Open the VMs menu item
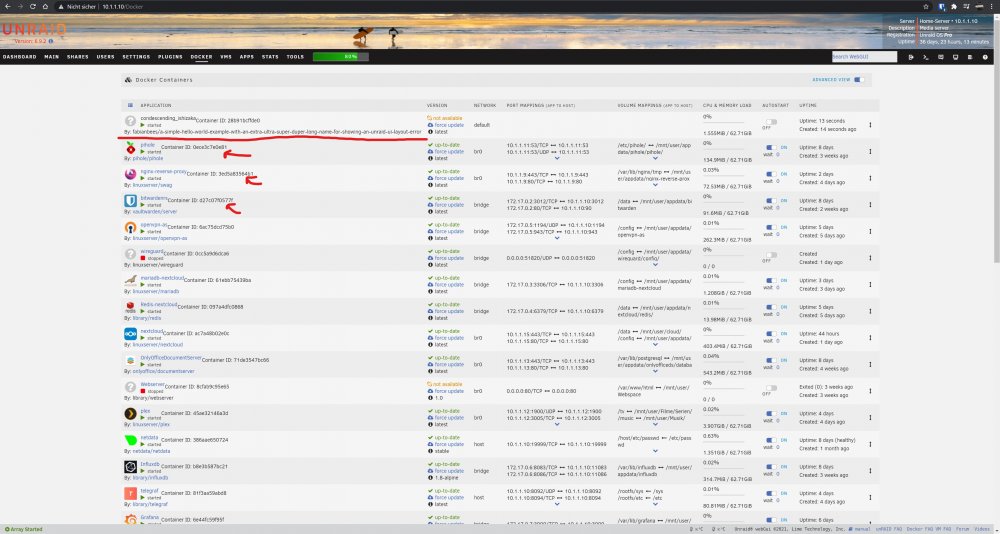 click(226, 57)
